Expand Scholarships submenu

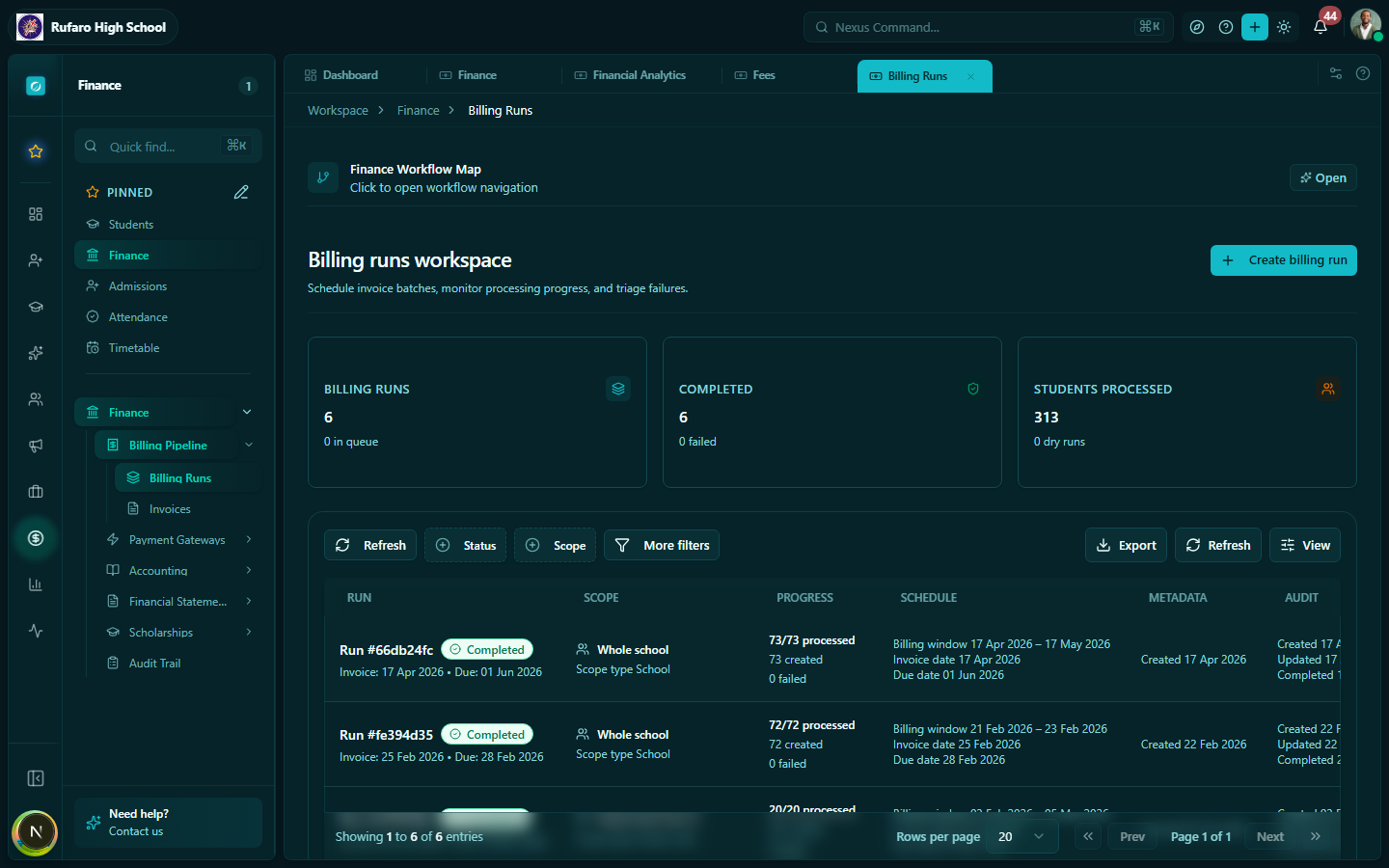point(249,632)
